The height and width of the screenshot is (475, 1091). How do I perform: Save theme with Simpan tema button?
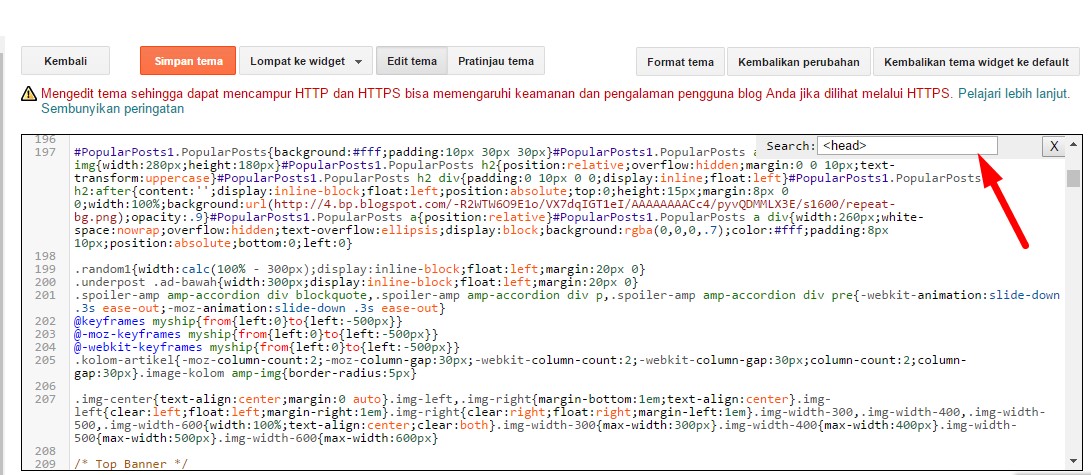pos(189,61)
